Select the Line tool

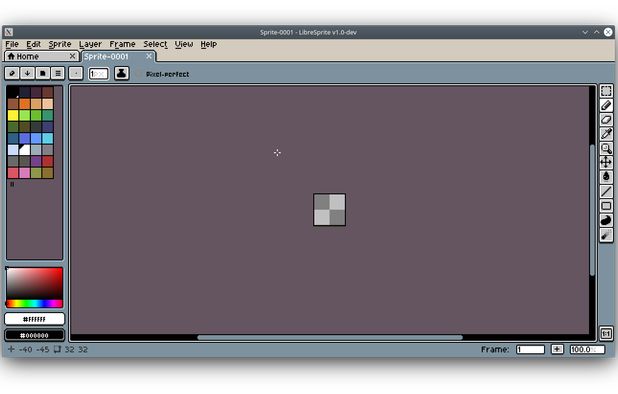(606, 191)
